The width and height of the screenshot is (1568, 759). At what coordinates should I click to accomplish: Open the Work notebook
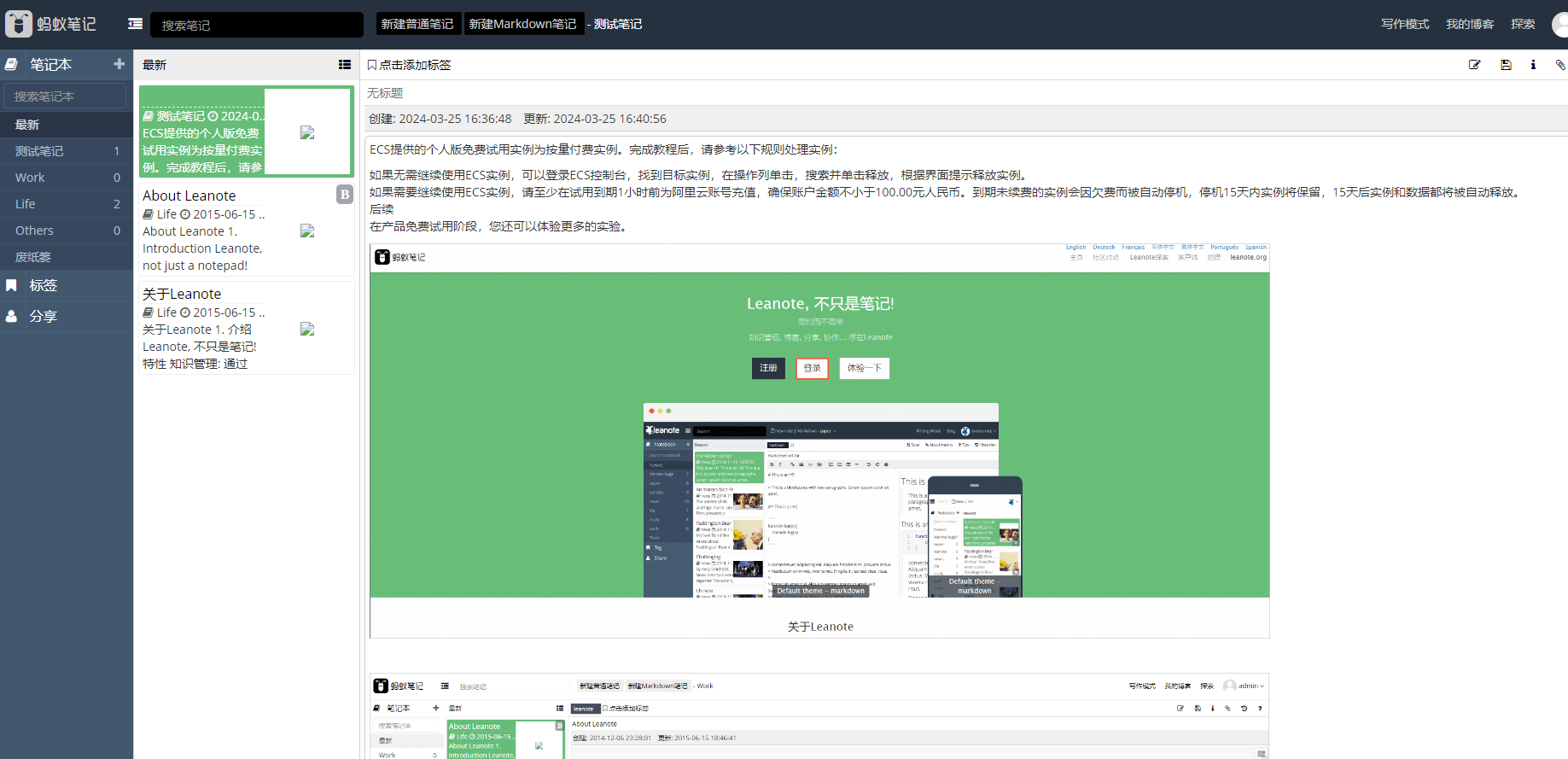pyautogui.click(x=67, y=178)
